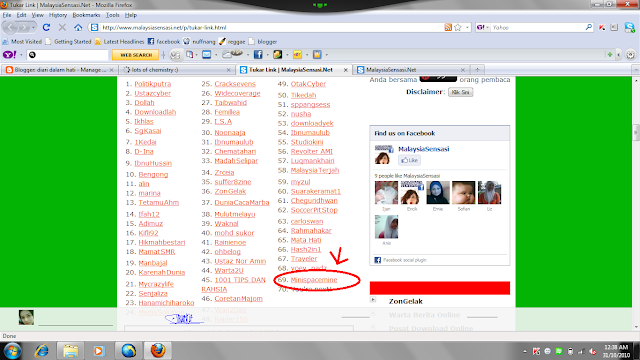Image resolution: width=640 pixels, height=360 pixels.
Task: Launch Internet Explorer from the taskbar
Action: coord(41,351)
